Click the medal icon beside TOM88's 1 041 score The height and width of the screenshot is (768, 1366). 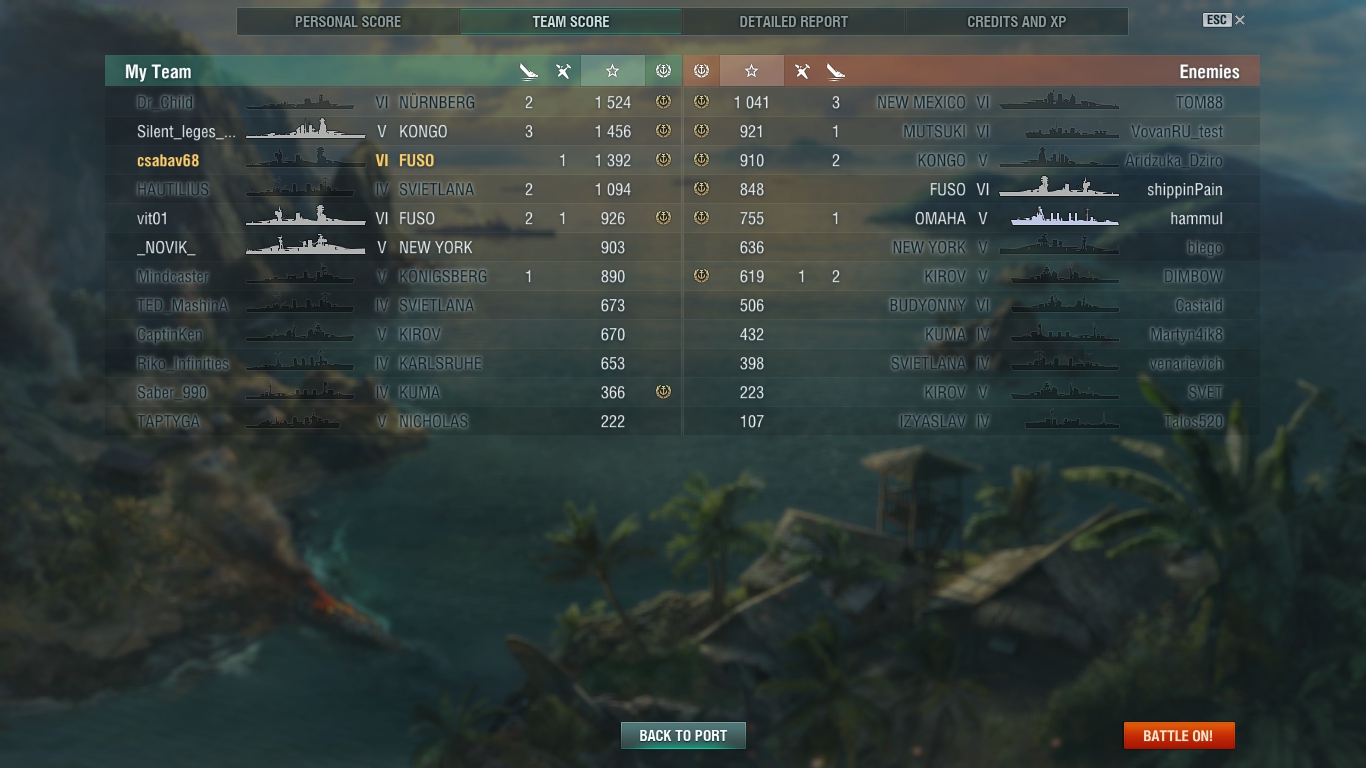[701, 102]
